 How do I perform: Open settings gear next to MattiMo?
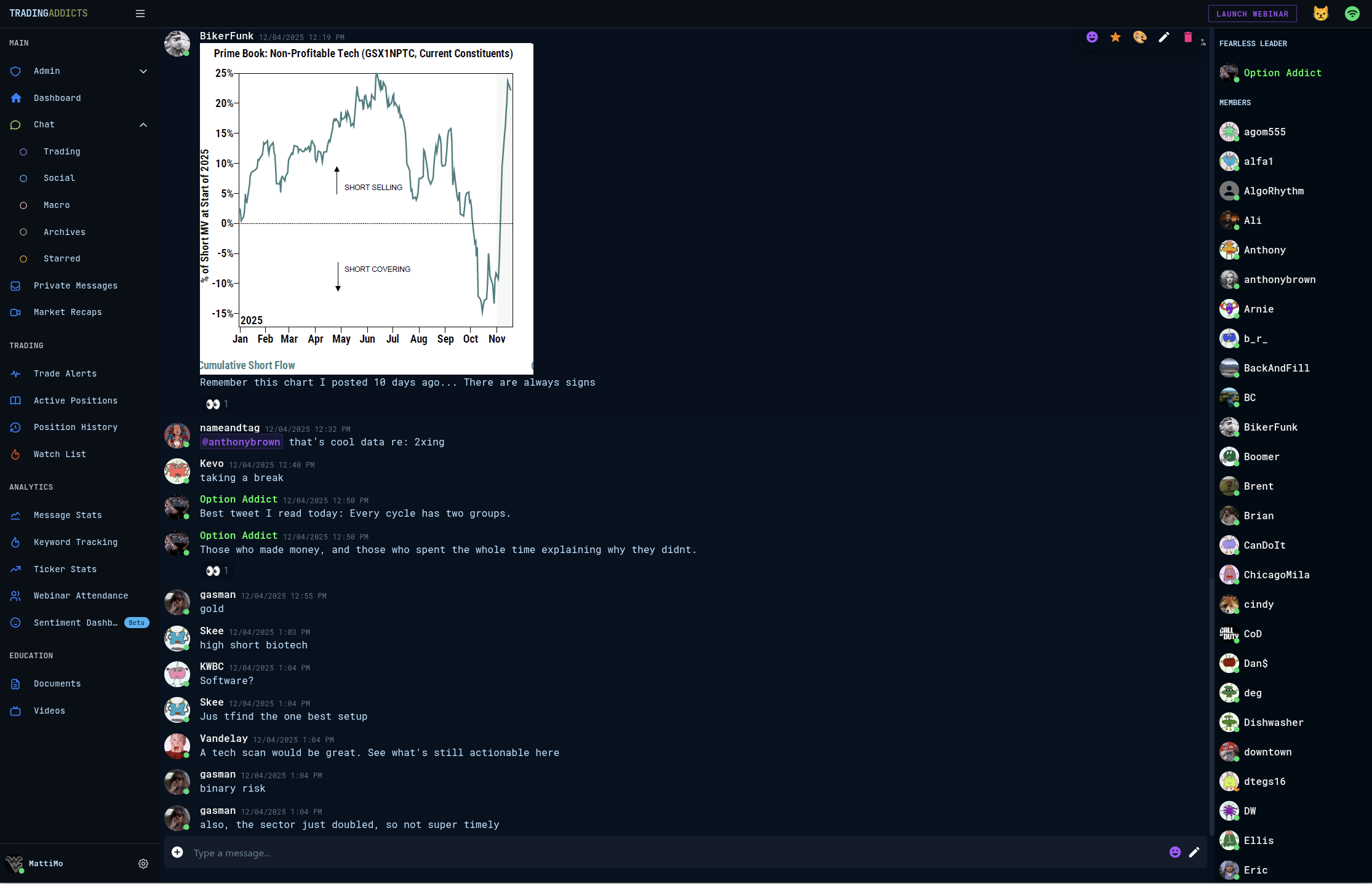pyautogui.click(x=143, y=864)
